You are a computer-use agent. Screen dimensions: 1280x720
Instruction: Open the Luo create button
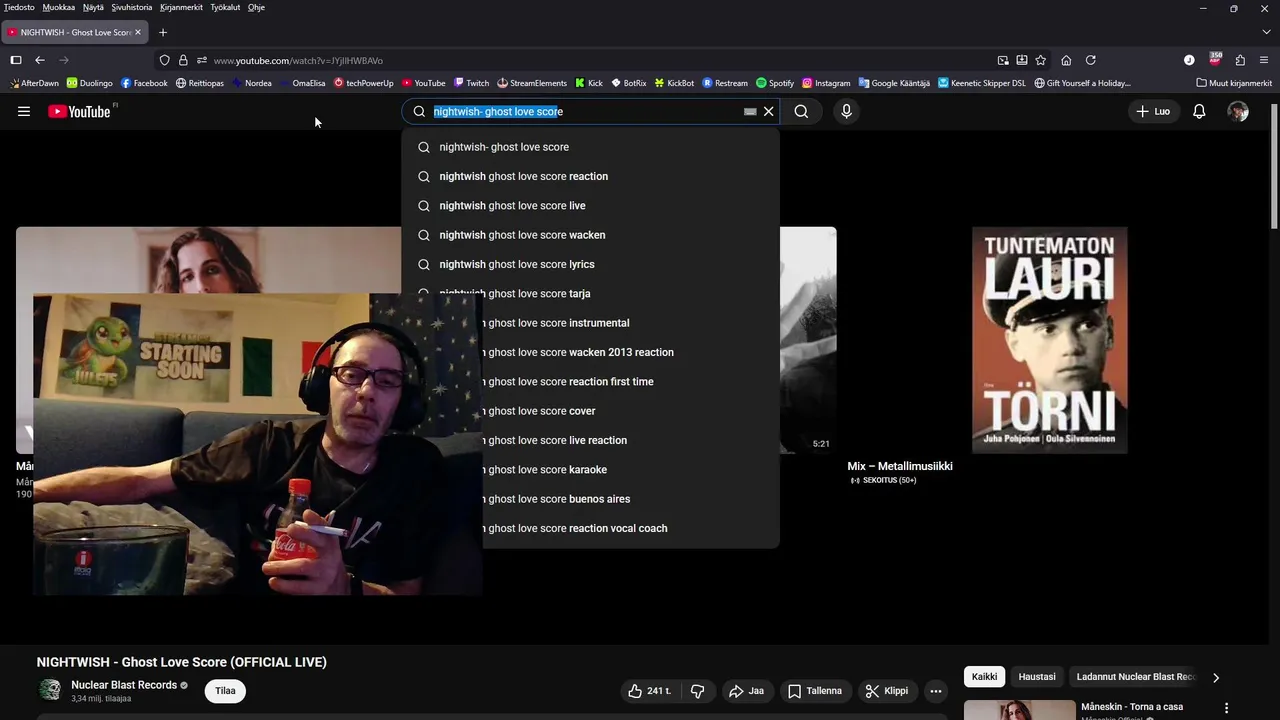1153,112
